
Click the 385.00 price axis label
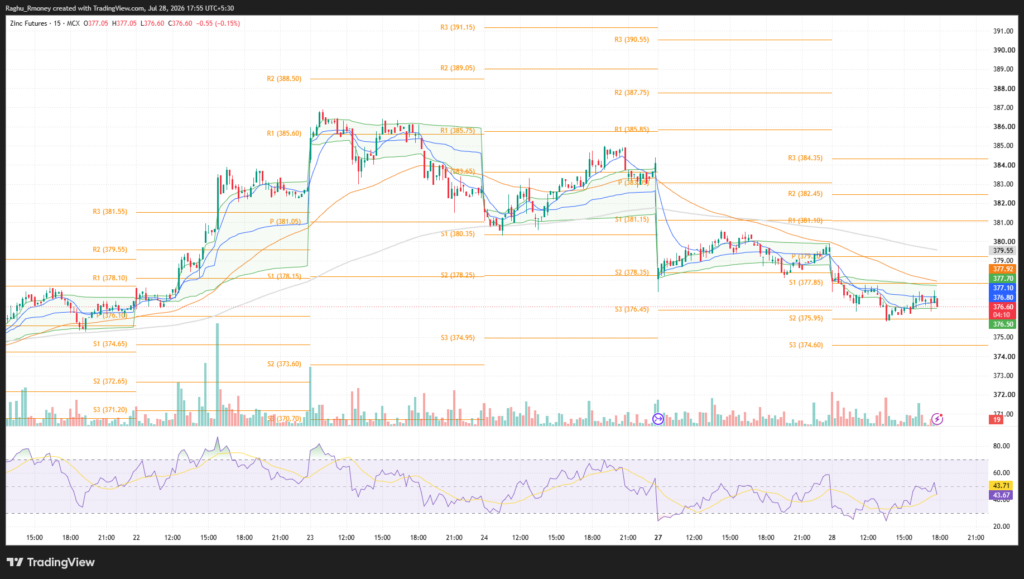[1004, 146]
